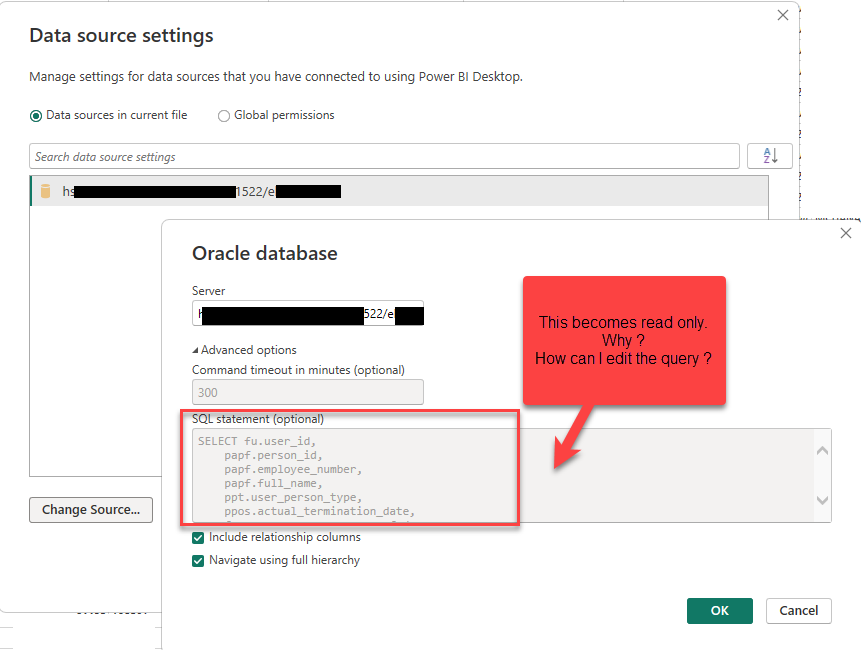The image size is (861, 650).
Task: Click the Server address input field
Action: tap(308, 313)
